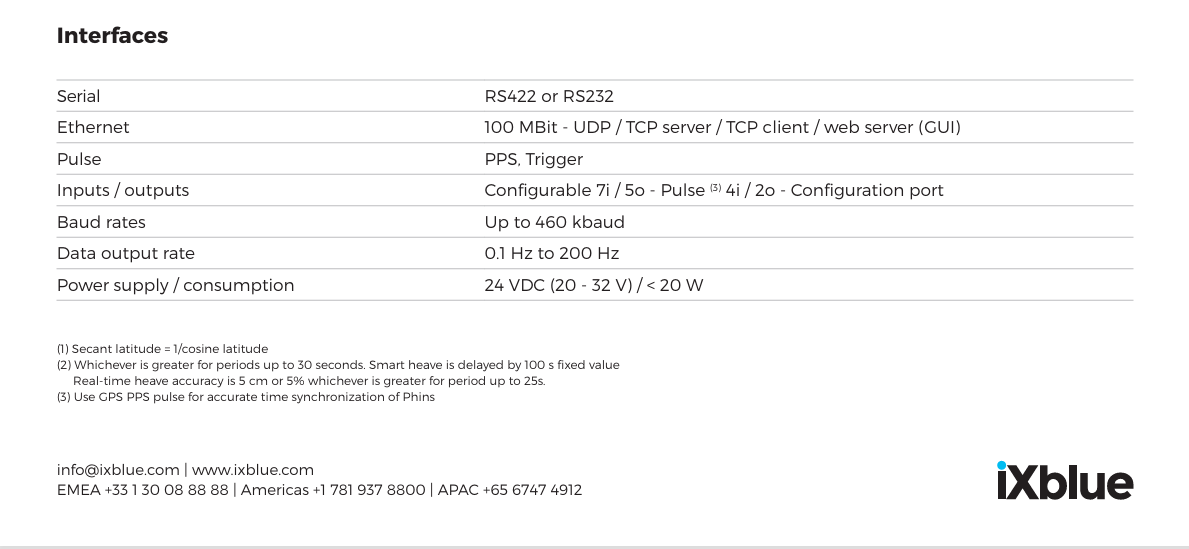Screen dimensions: 1189x549
Task: Click the RS422 or RS232 value
Action: tap(549, 96)
